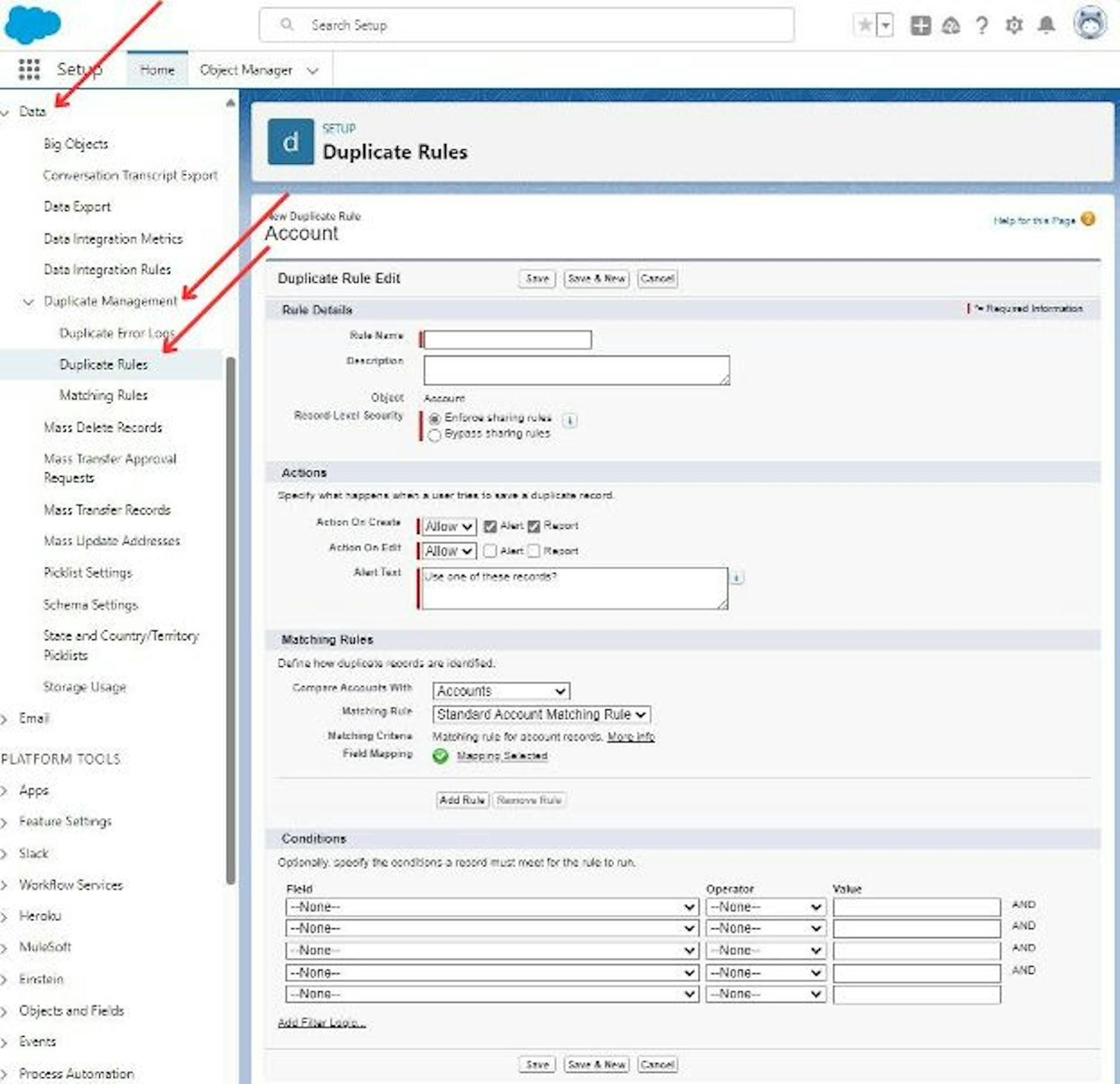Uncheck Alert for Action On Create
Screen dimensions: 1120x1084
pos(491,526)
